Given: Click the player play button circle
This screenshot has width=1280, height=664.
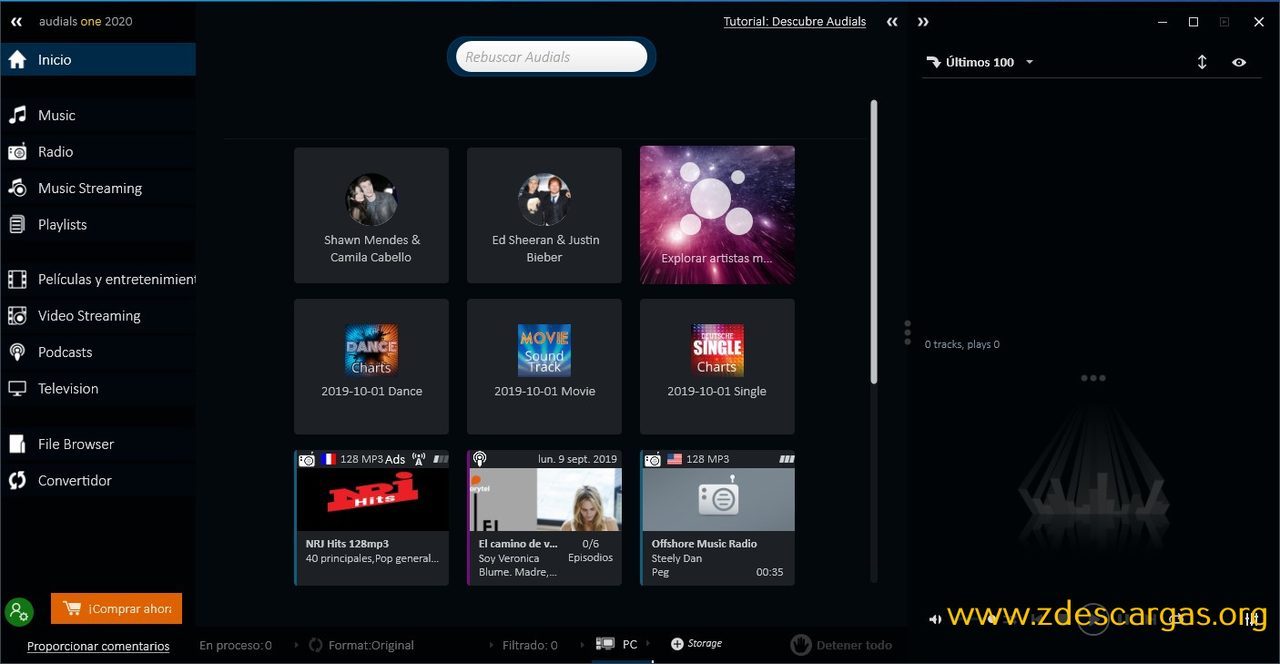Looking at the screenshot, I should (1092, 619).
